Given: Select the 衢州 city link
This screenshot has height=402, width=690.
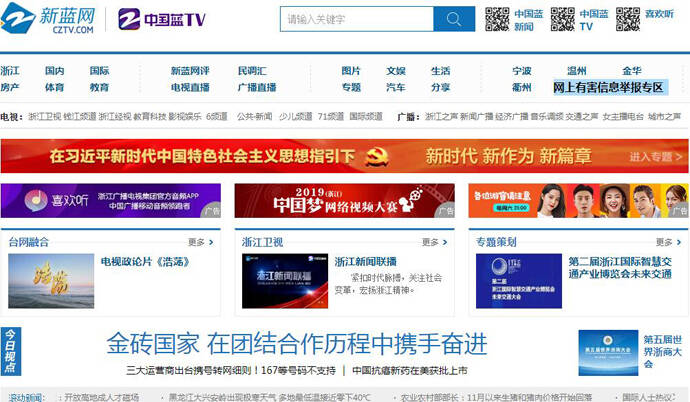Looking at the screenshot, I should point(522,88).
